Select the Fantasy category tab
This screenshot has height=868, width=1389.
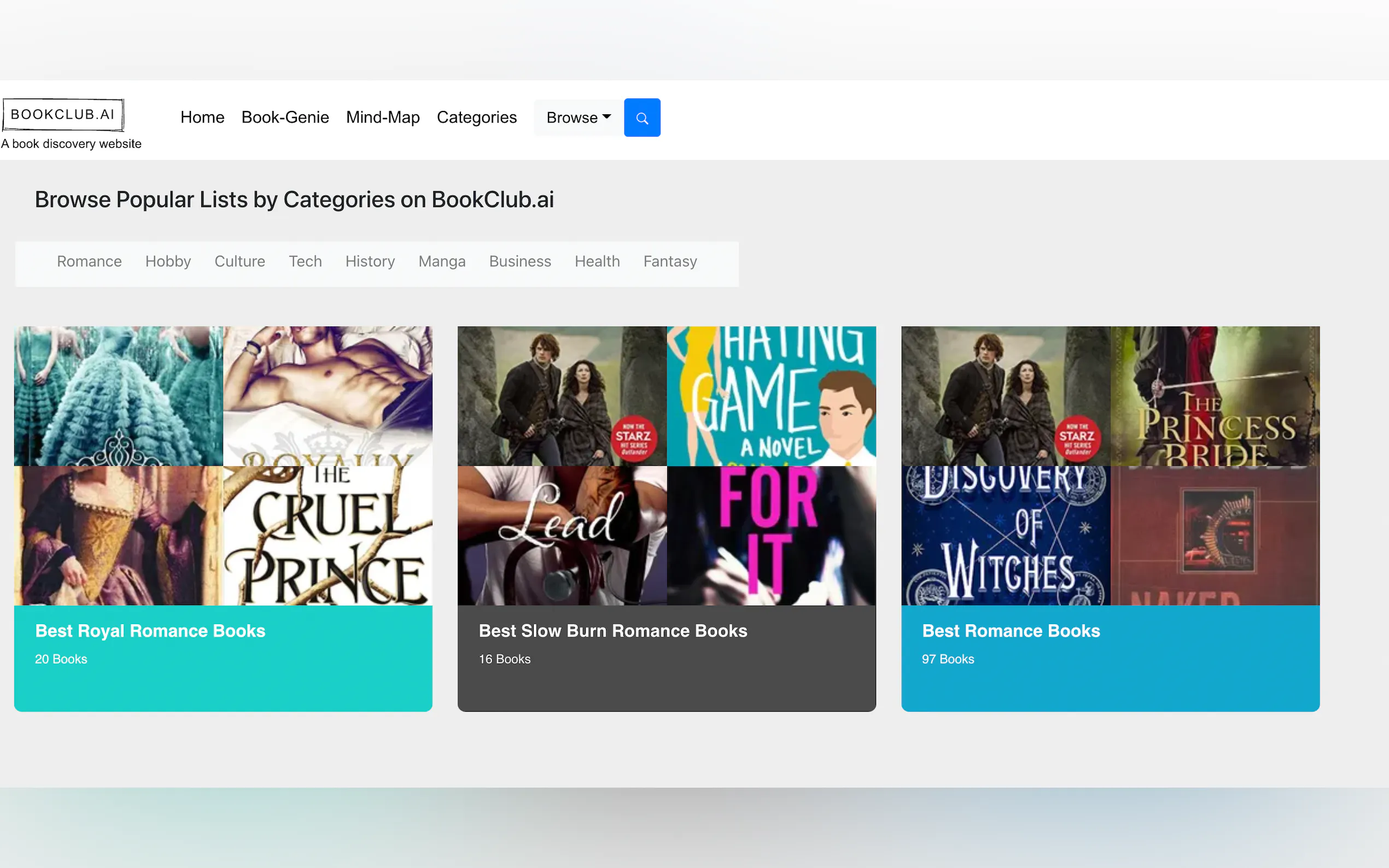coord(669,262)
